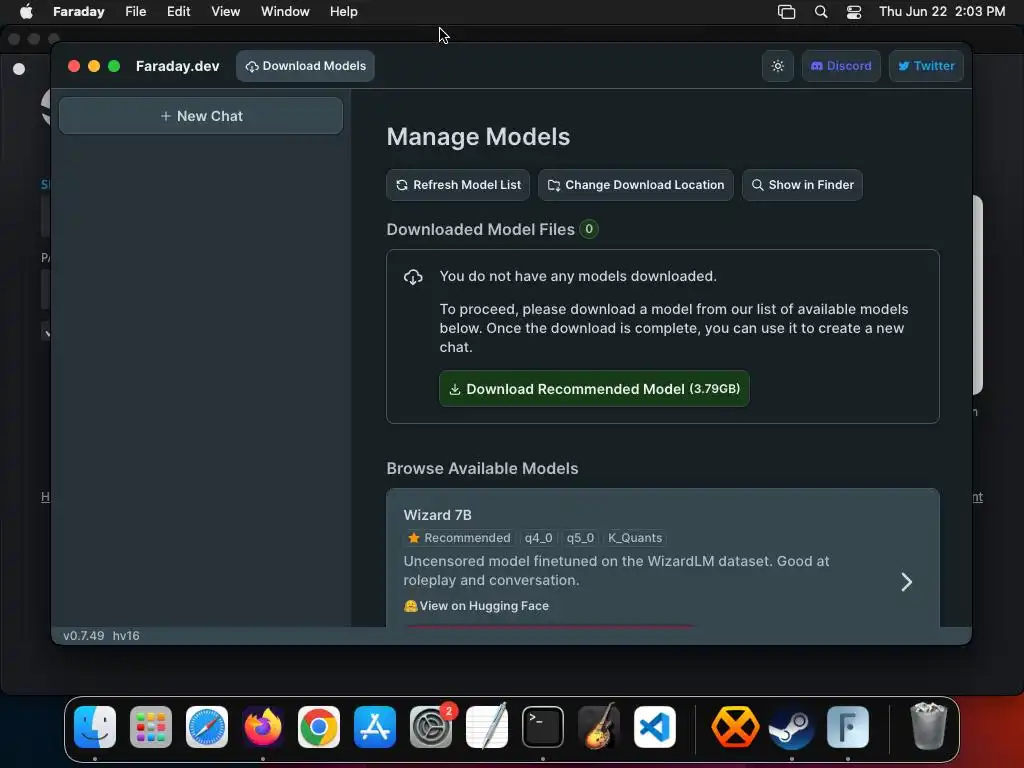Close the Faraday.dev window
The height and width of the screenshot is (768, 1024).
(74, 66)
